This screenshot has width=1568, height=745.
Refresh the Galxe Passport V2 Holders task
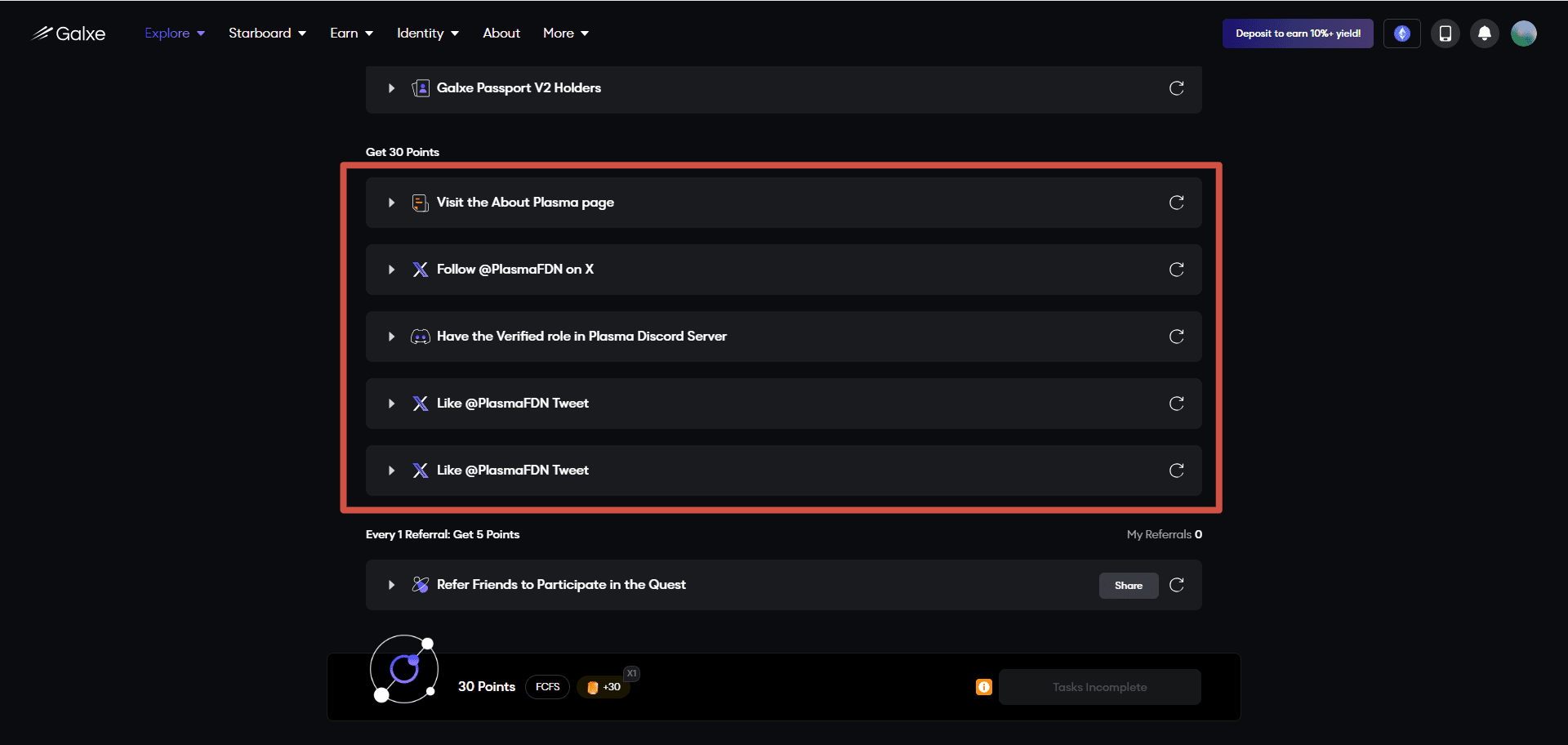point(1176,88)
